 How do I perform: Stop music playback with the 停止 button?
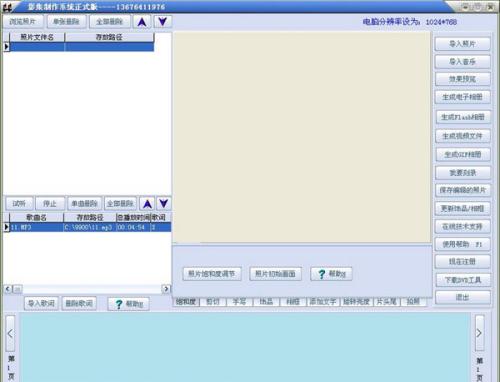[50, 203]
